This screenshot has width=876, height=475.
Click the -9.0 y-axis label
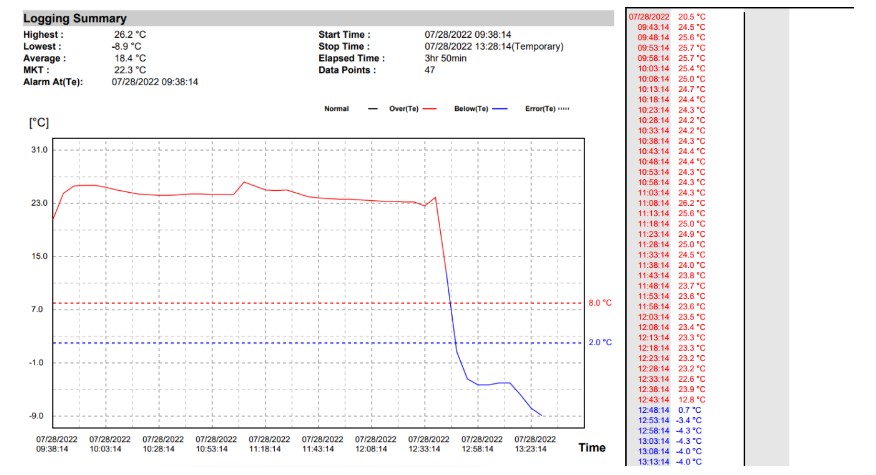36,416
